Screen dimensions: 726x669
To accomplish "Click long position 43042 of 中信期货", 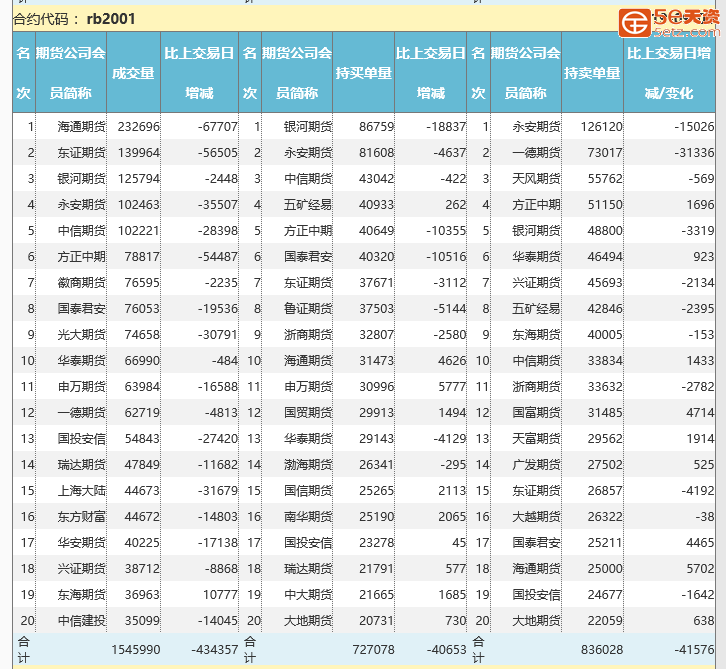I will pyautogui.click(x=376, y=178).
